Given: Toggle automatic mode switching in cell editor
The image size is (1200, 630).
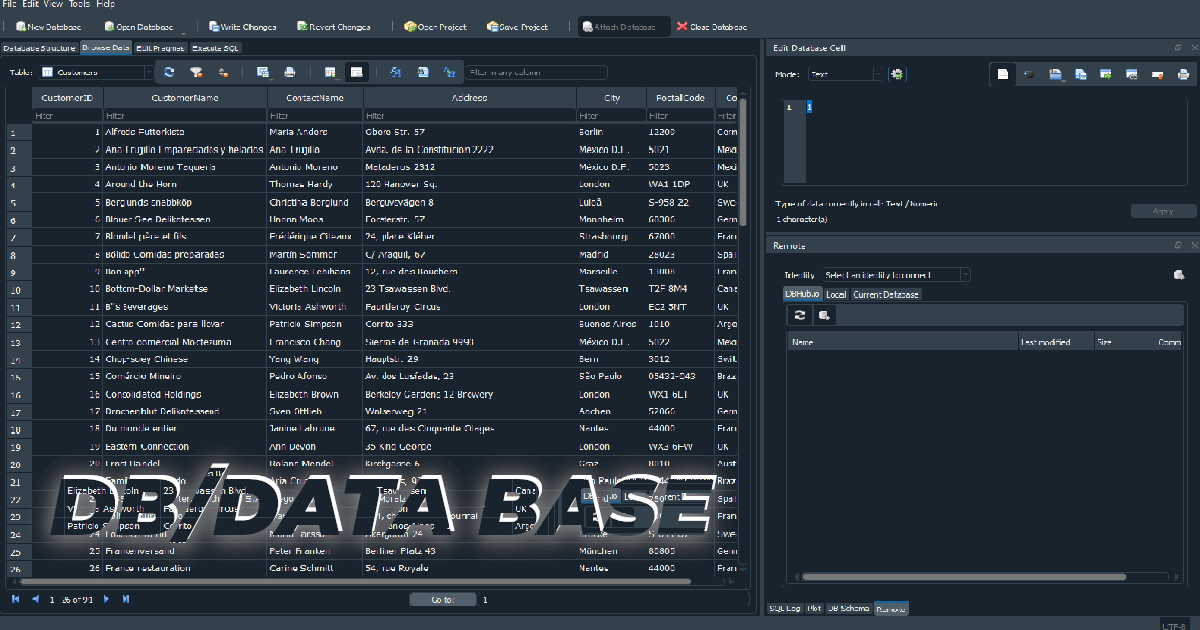Looking at the screenshot, I should click(897, 74).
